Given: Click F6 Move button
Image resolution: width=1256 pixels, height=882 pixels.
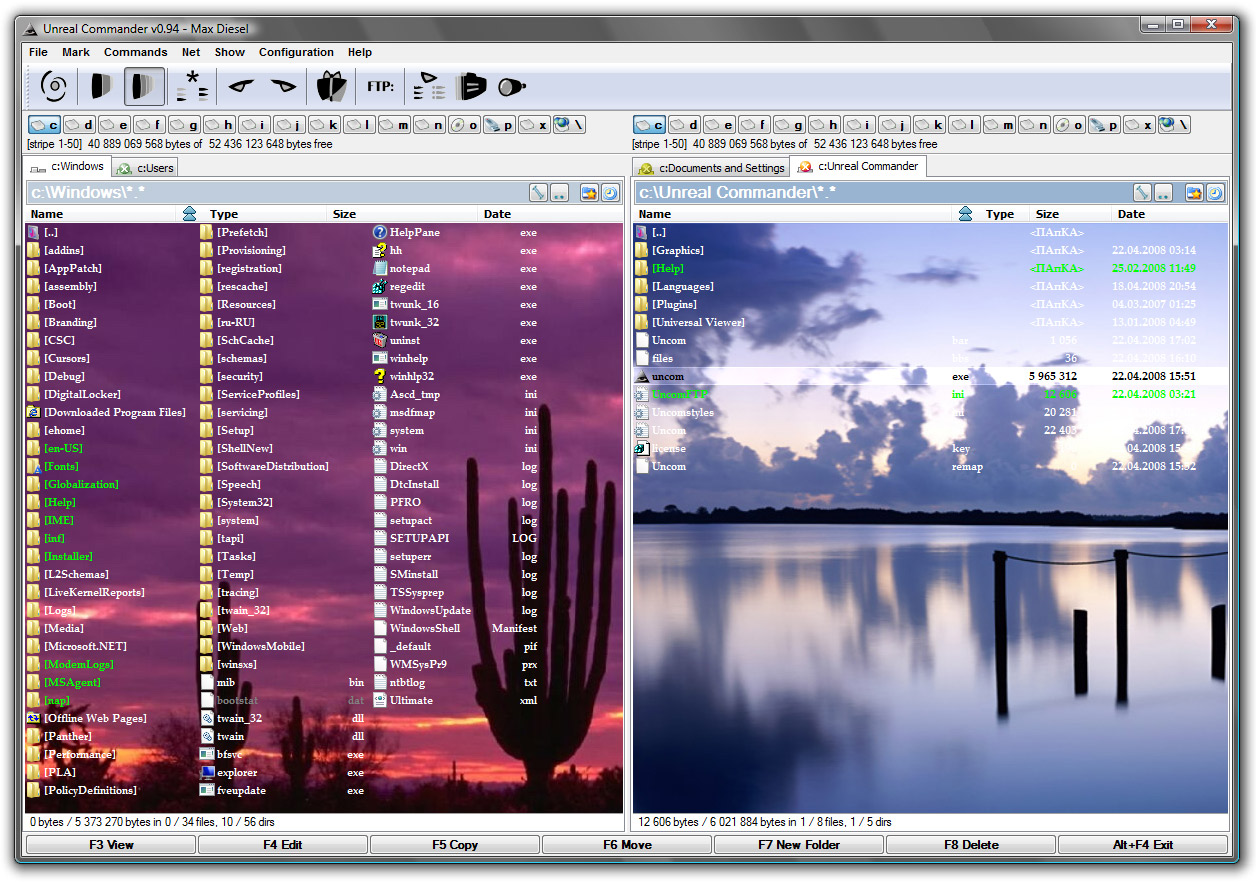Looking at the screenshot, I should pos(627,845).
